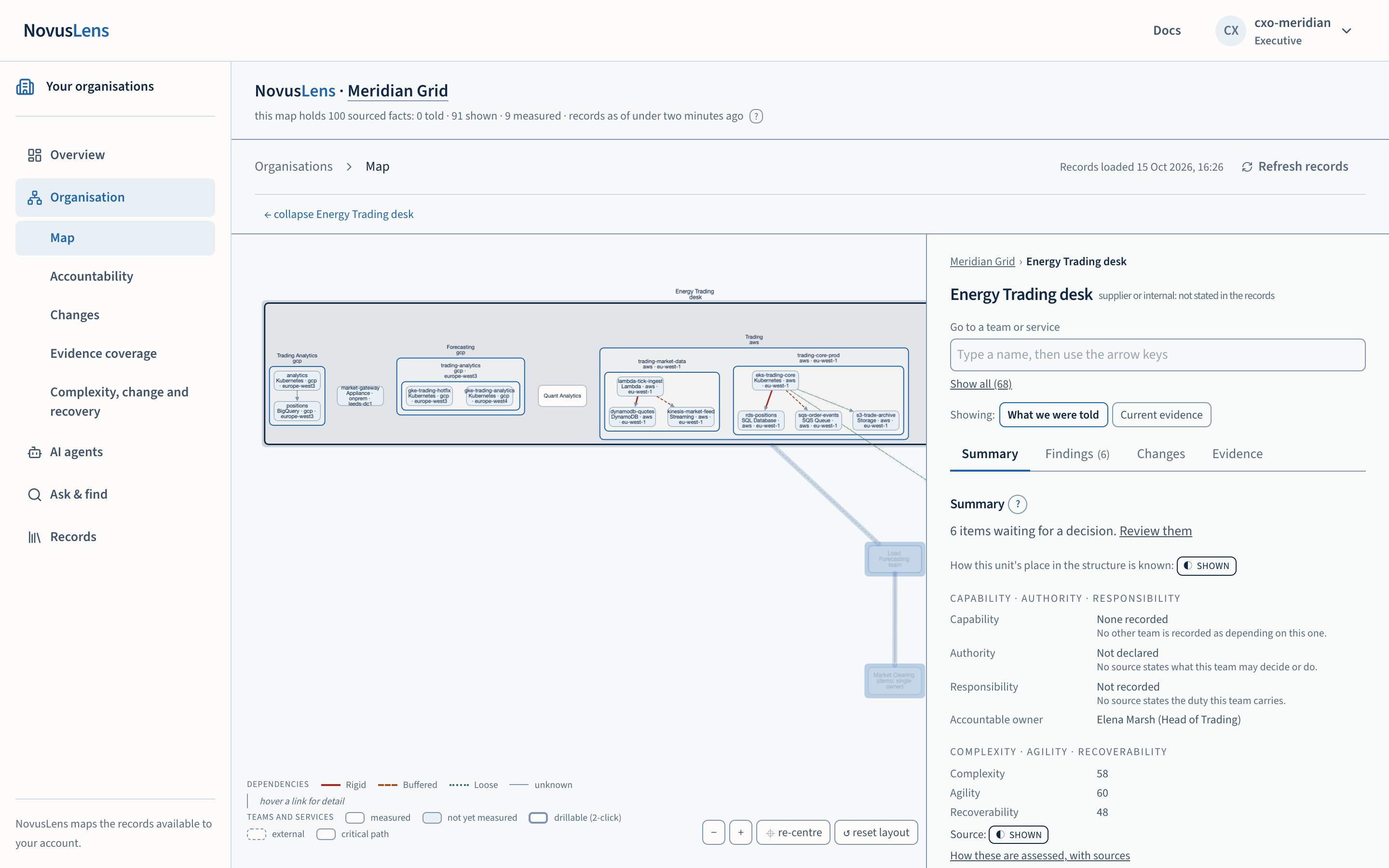Select the What we were told view

[x=1053, y=415]
